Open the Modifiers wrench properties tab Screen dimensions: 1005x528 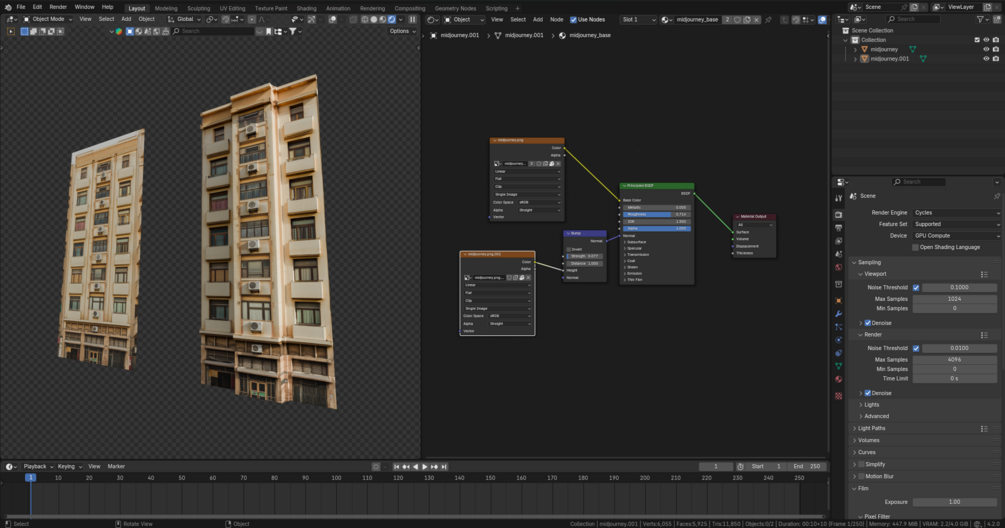point(839,314)
